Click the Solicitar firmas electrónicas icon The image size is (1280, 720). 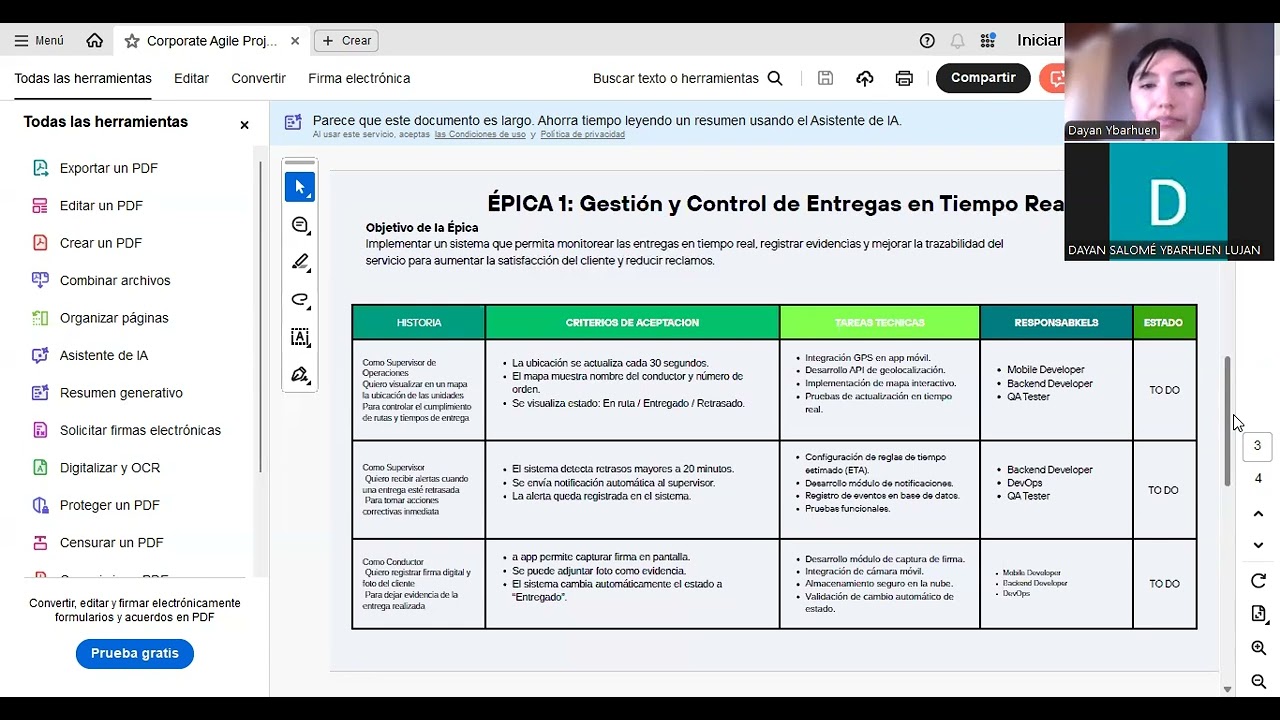[40, 430]
